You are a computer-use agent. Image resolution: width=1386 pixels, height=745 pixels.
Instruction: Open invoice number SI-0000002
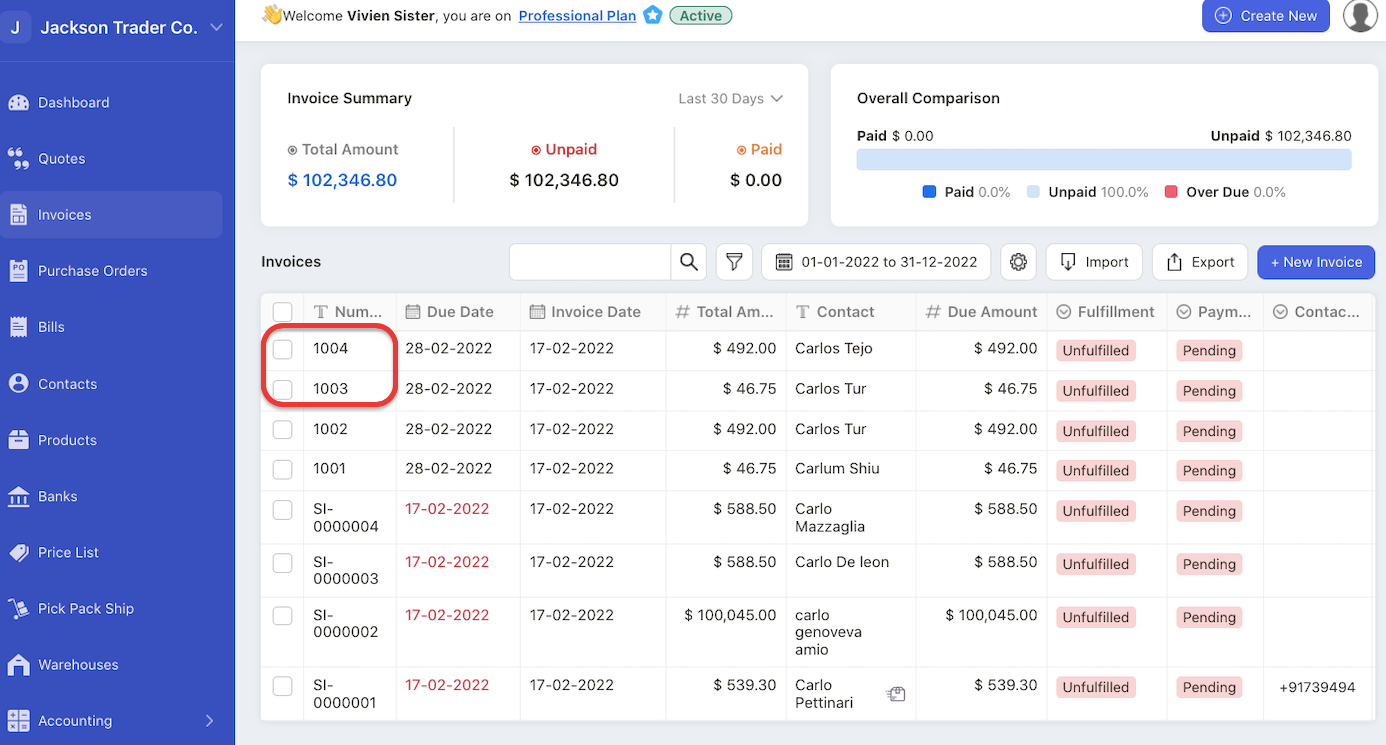345,624
